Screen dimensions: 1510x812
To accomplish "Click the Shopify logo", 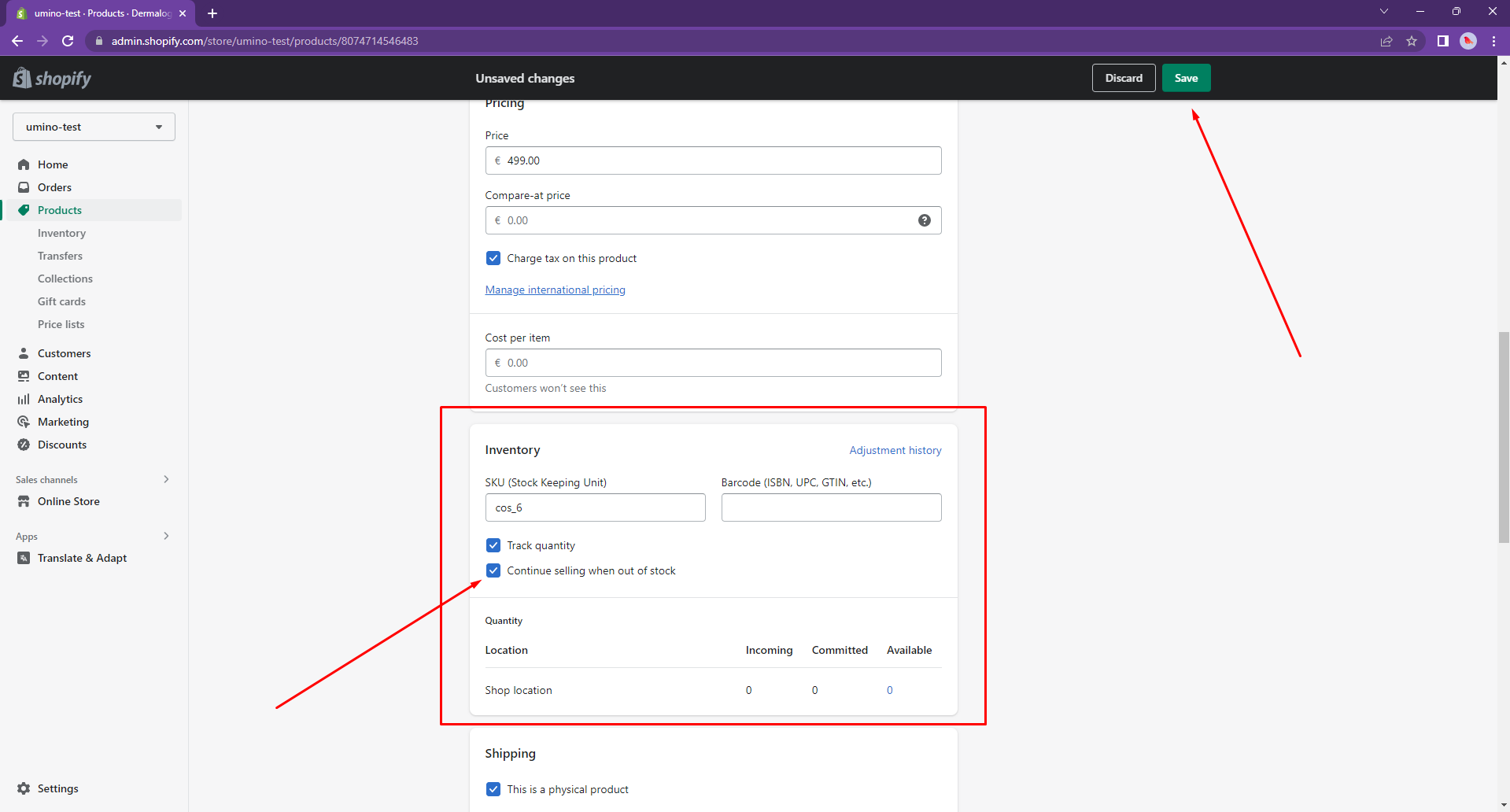I will (x=52, y=78).
